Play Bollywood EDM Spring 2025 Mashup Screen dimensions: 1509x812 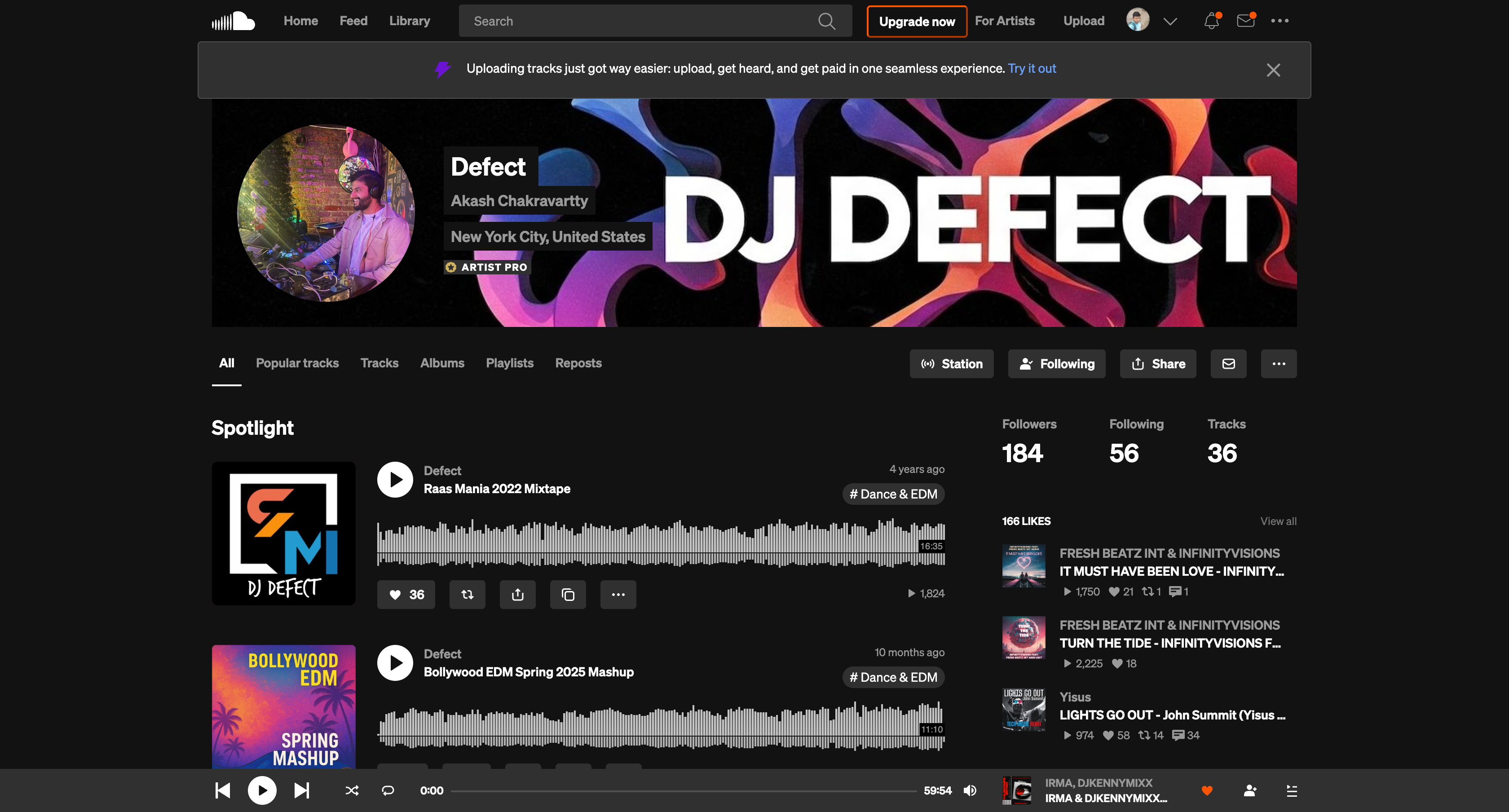(x=395, y=662)
